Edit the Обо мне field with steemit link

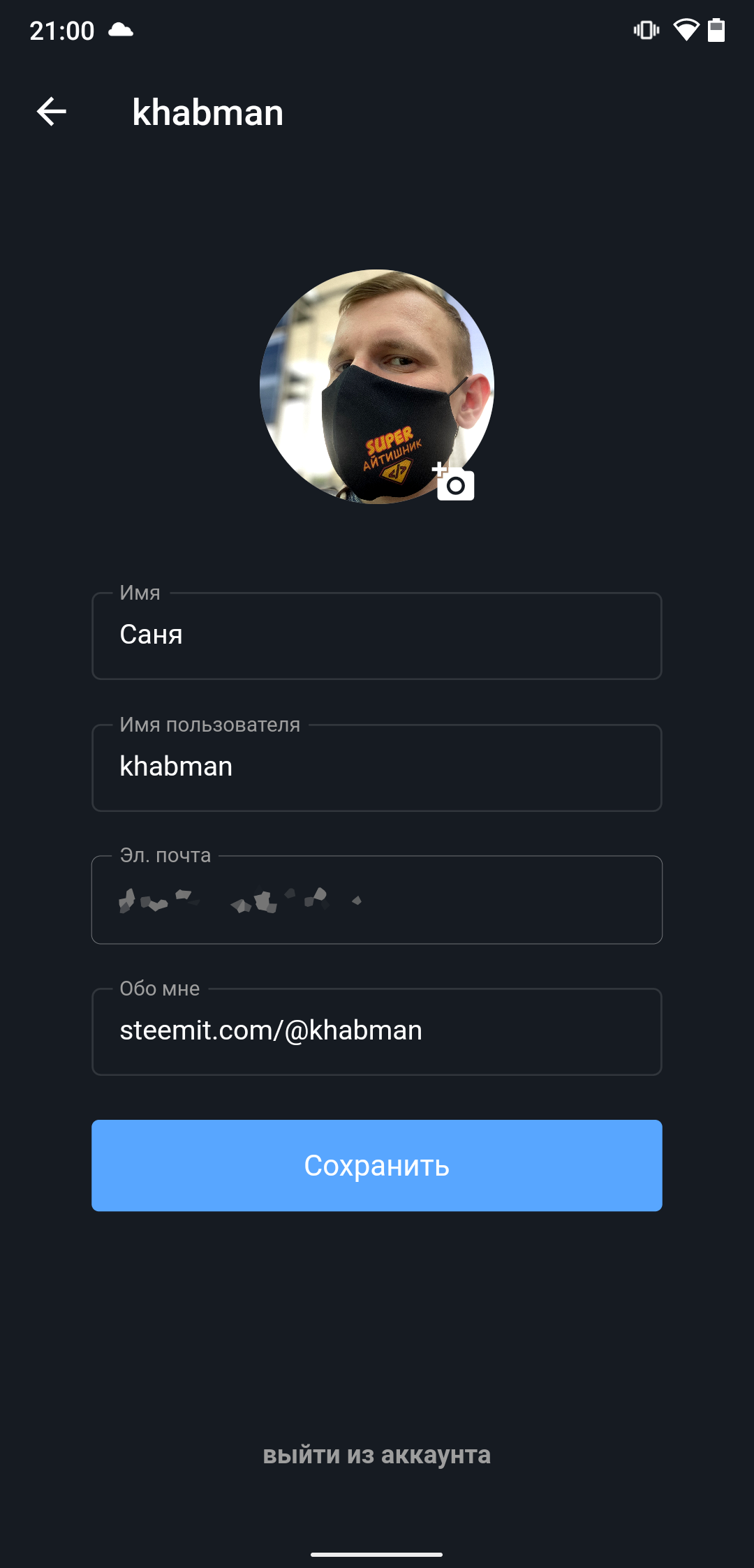(377, 1031)
